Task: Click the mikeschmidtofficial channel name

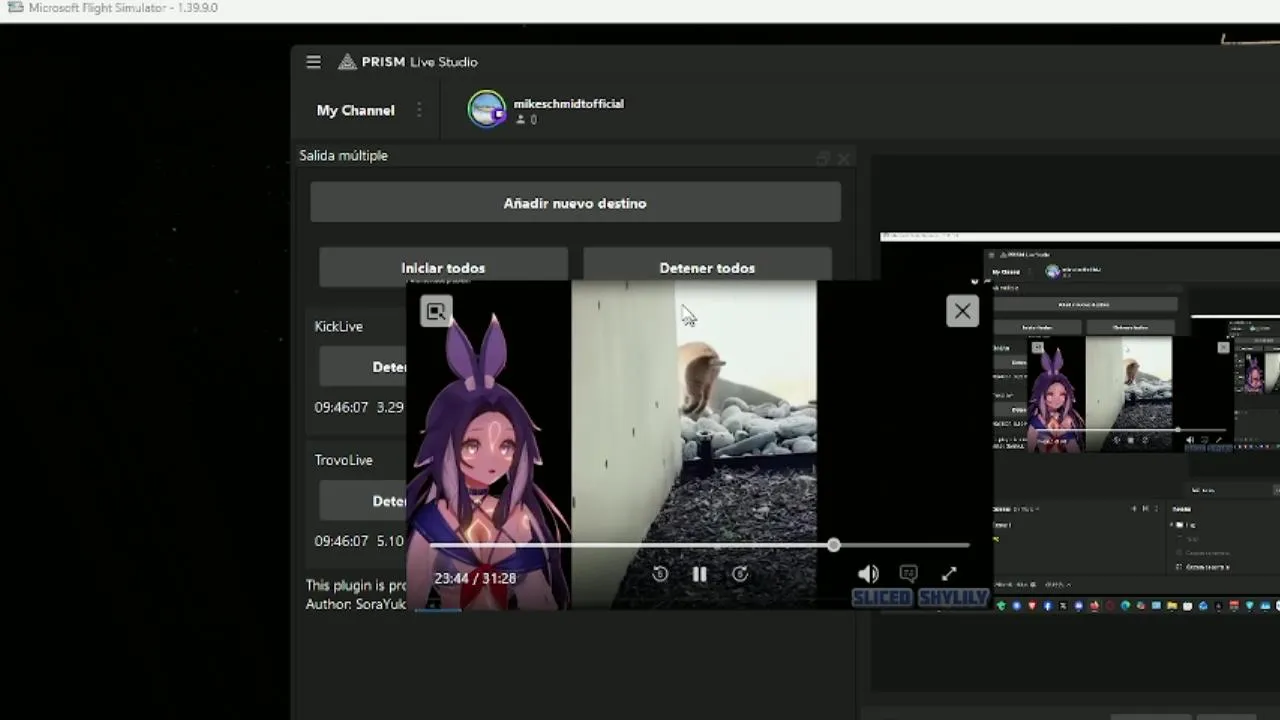Action: (569, 103)
